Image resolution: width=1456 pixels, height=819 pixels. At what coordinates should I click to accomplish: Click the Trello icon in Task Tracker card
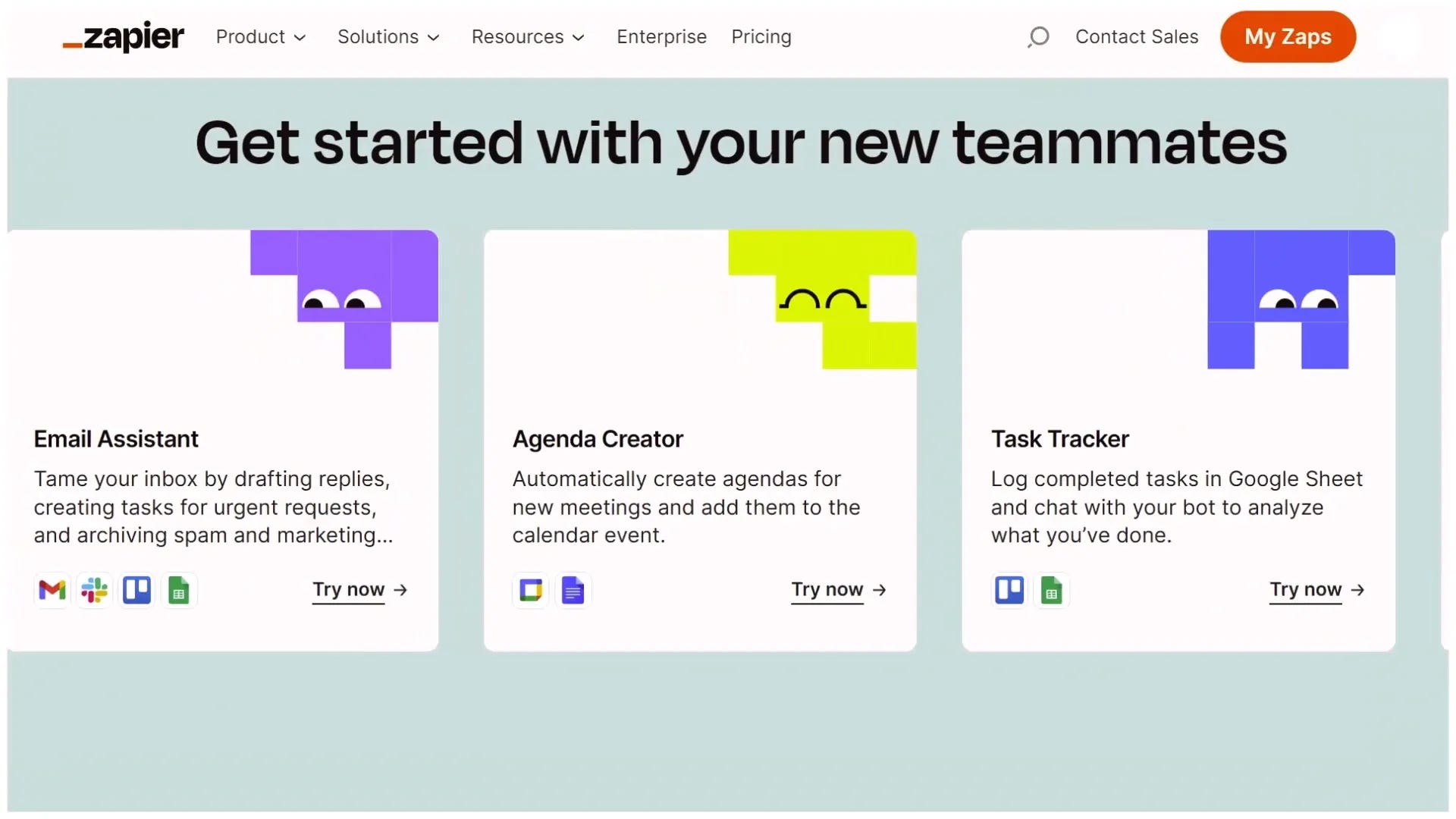point(1009,590)
